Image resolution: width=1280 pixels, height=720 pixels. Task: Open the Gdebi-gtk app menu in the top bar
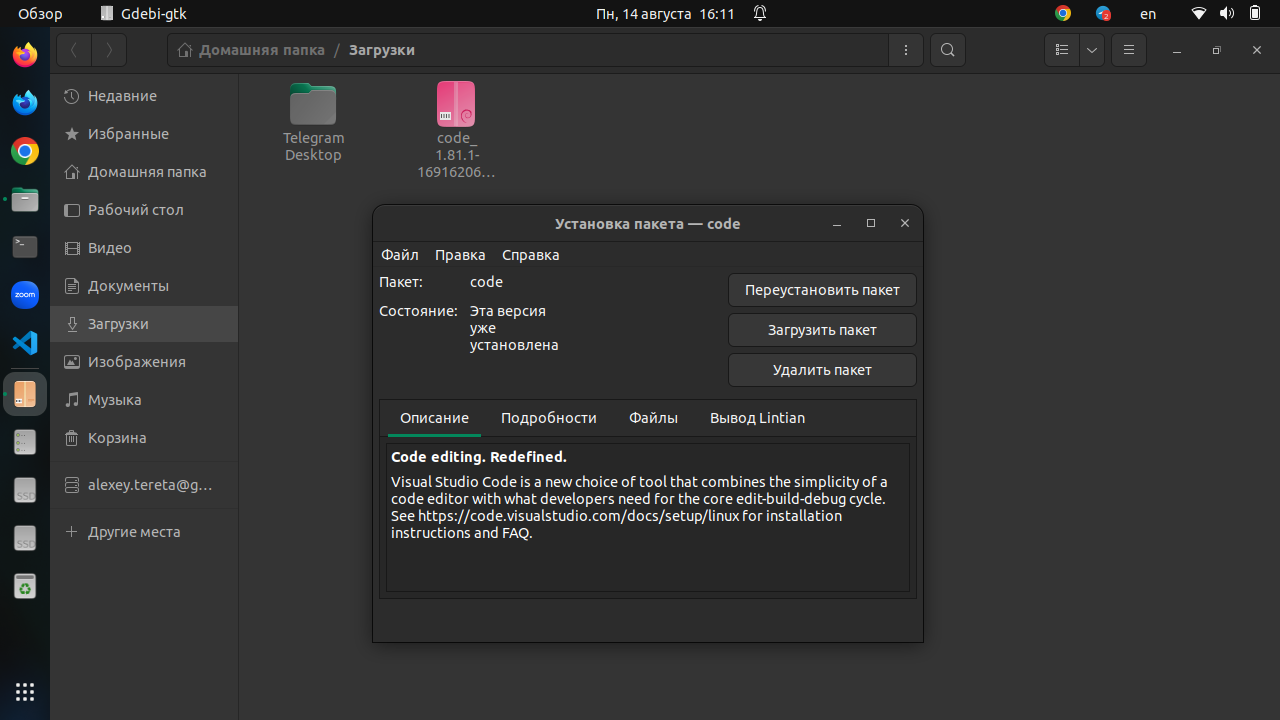(144, 14)
